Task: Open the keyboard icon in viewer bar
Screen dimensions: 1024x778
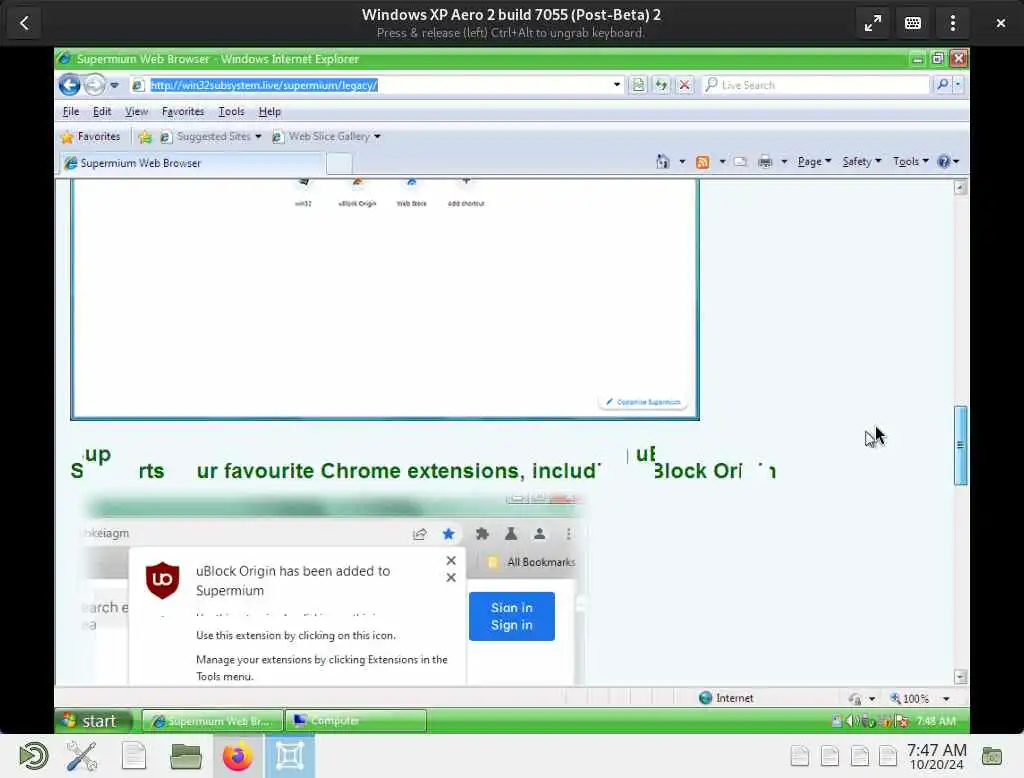Action: pyautogui.click(x=913, y=24)
